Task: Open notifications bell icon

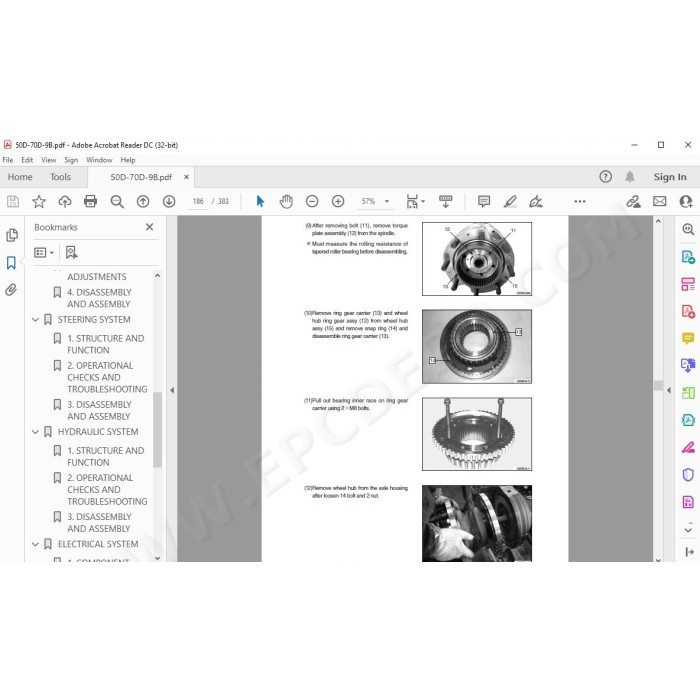Action: click(x=630, y=177)
